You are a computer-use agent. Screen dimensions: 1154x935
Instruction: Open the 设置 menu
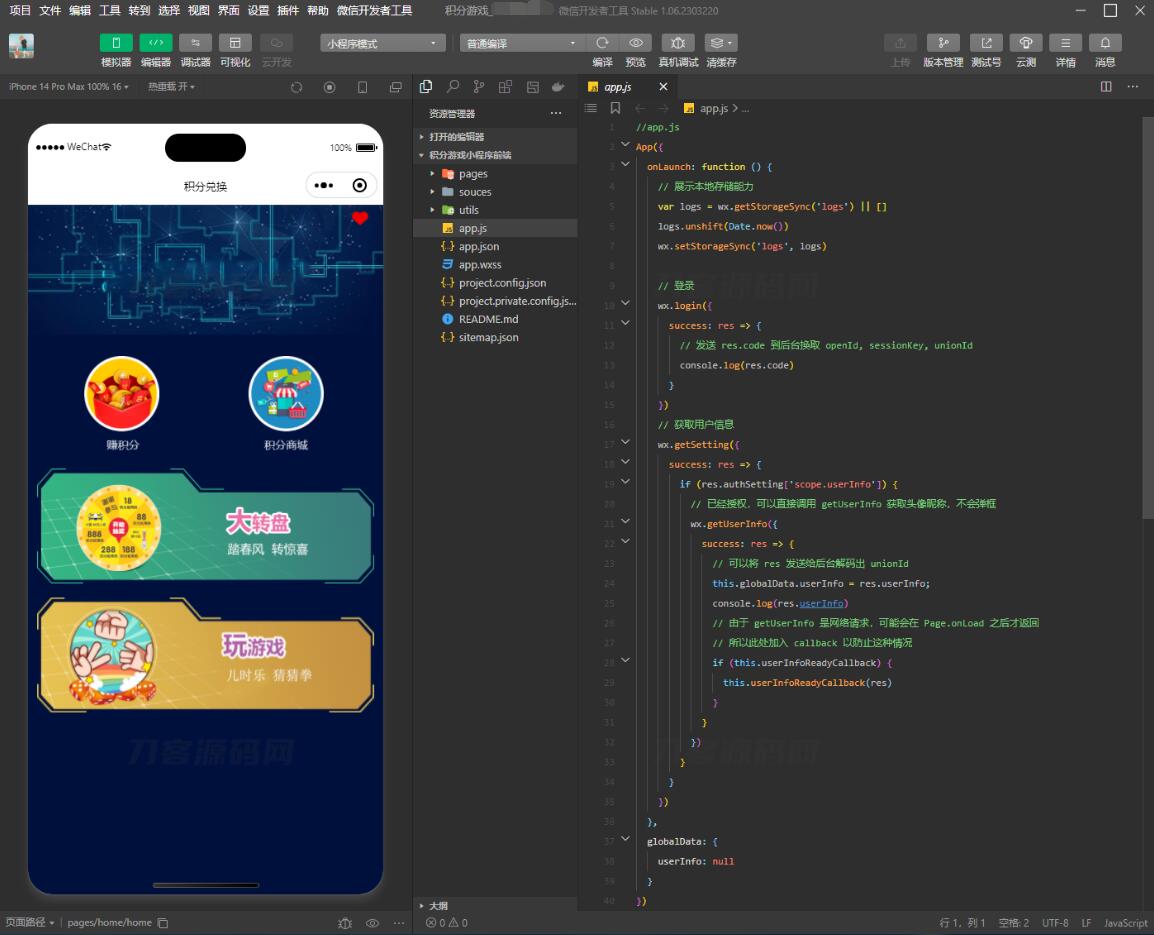[x=258, y=10]
